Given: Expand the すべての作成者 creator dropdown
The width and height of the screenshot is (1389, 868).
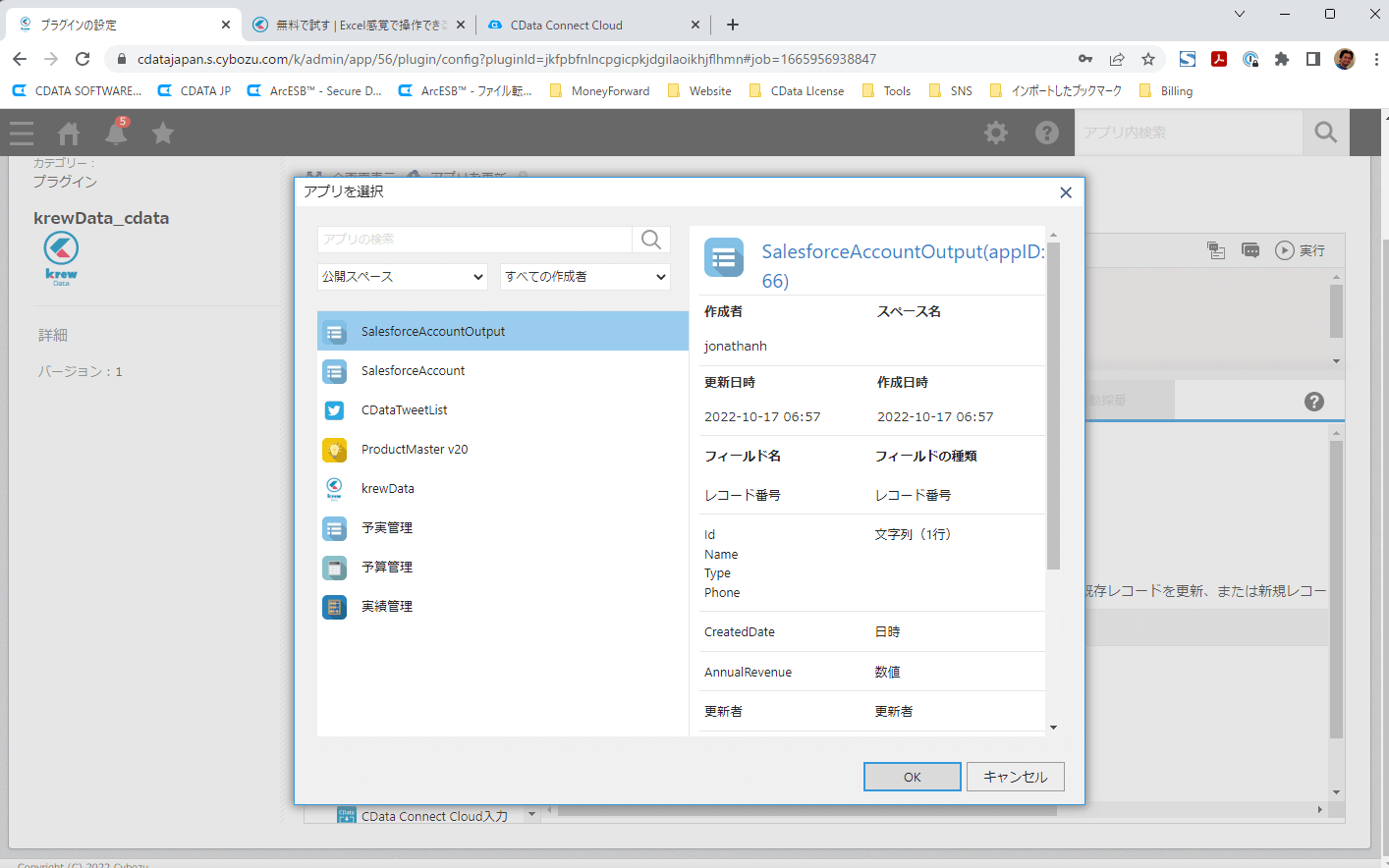Looking at the screenshot, I should pyautogui.click(x=584, y=277).
